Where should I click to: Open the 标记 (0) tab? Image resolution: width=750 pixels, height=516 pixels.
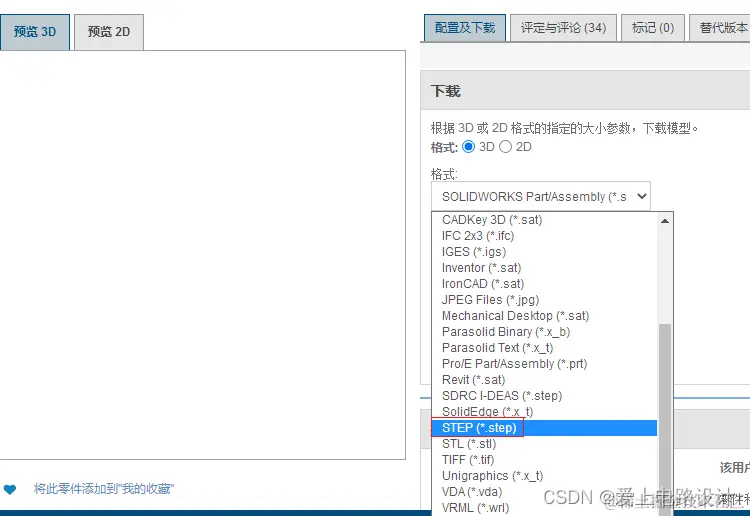(x=653, y=28)
